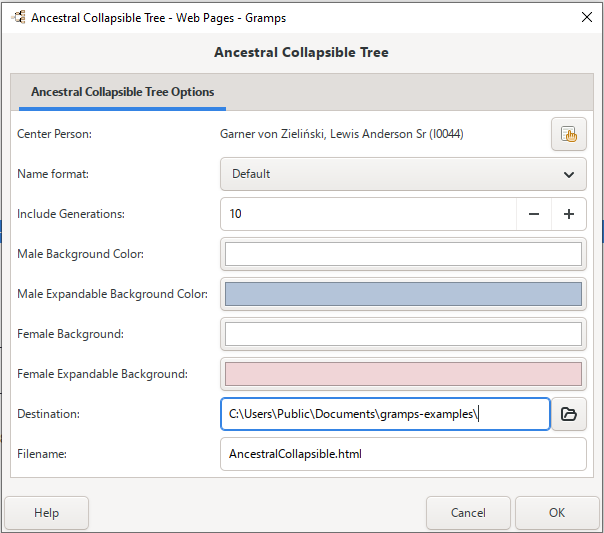
Task: Click the Male Expandable Background Color label
Action: click(112, 294)
